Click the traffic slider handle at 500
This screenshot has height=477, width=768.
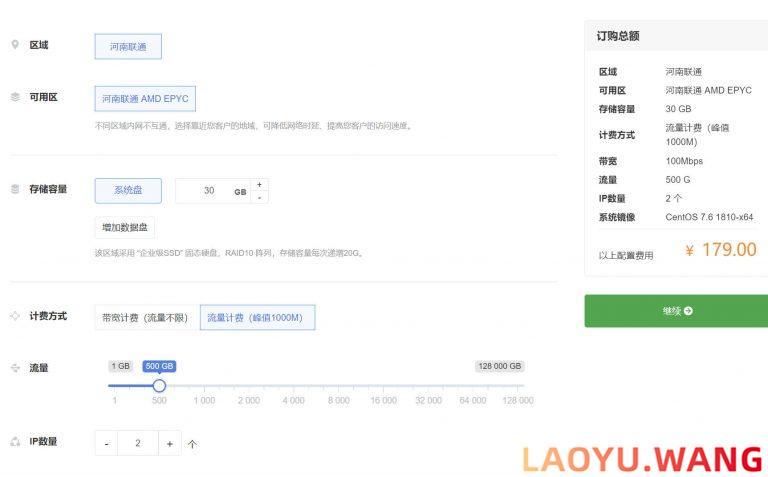tap(159, 386)
